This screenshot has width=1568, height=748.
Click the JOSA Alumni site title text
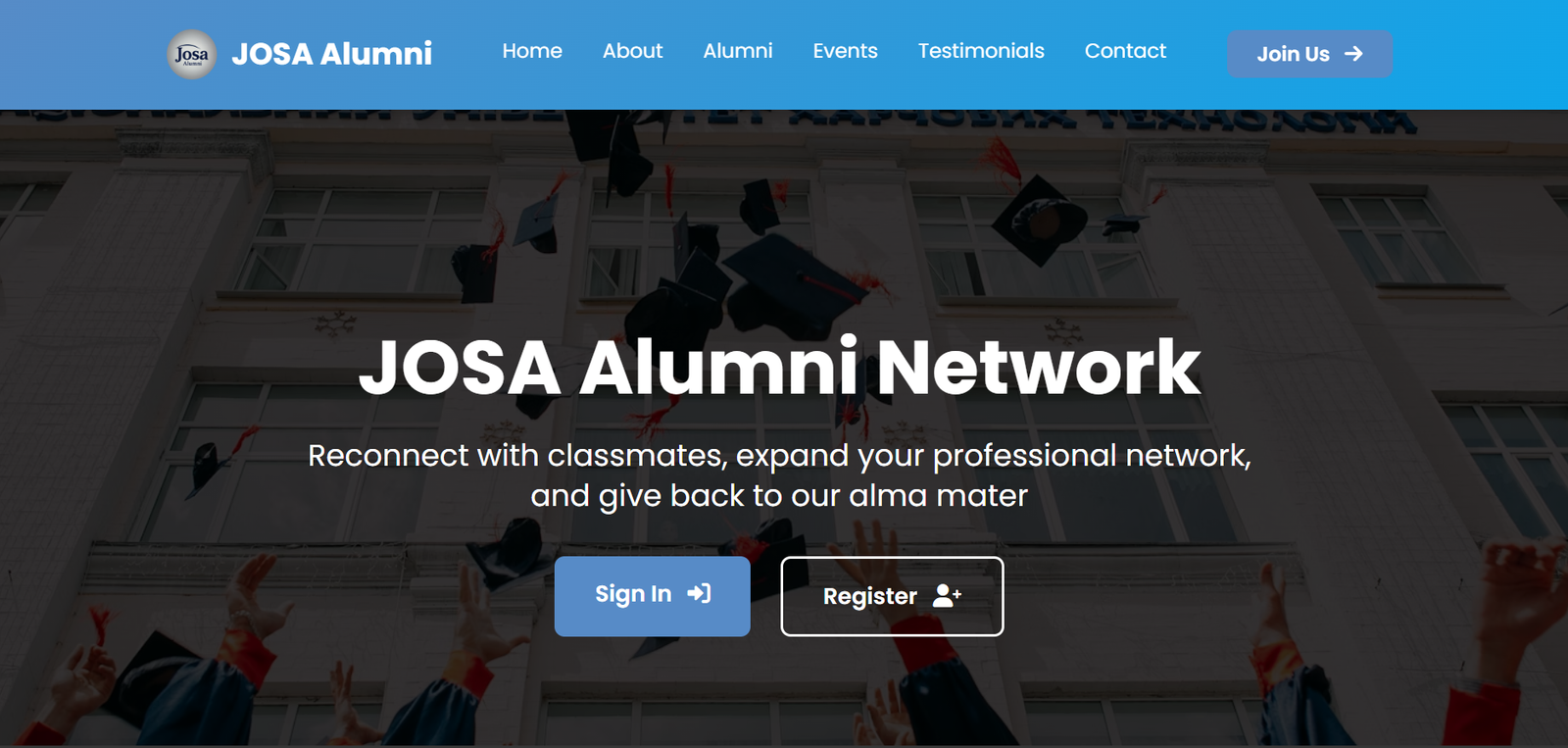tap(332, 54)
